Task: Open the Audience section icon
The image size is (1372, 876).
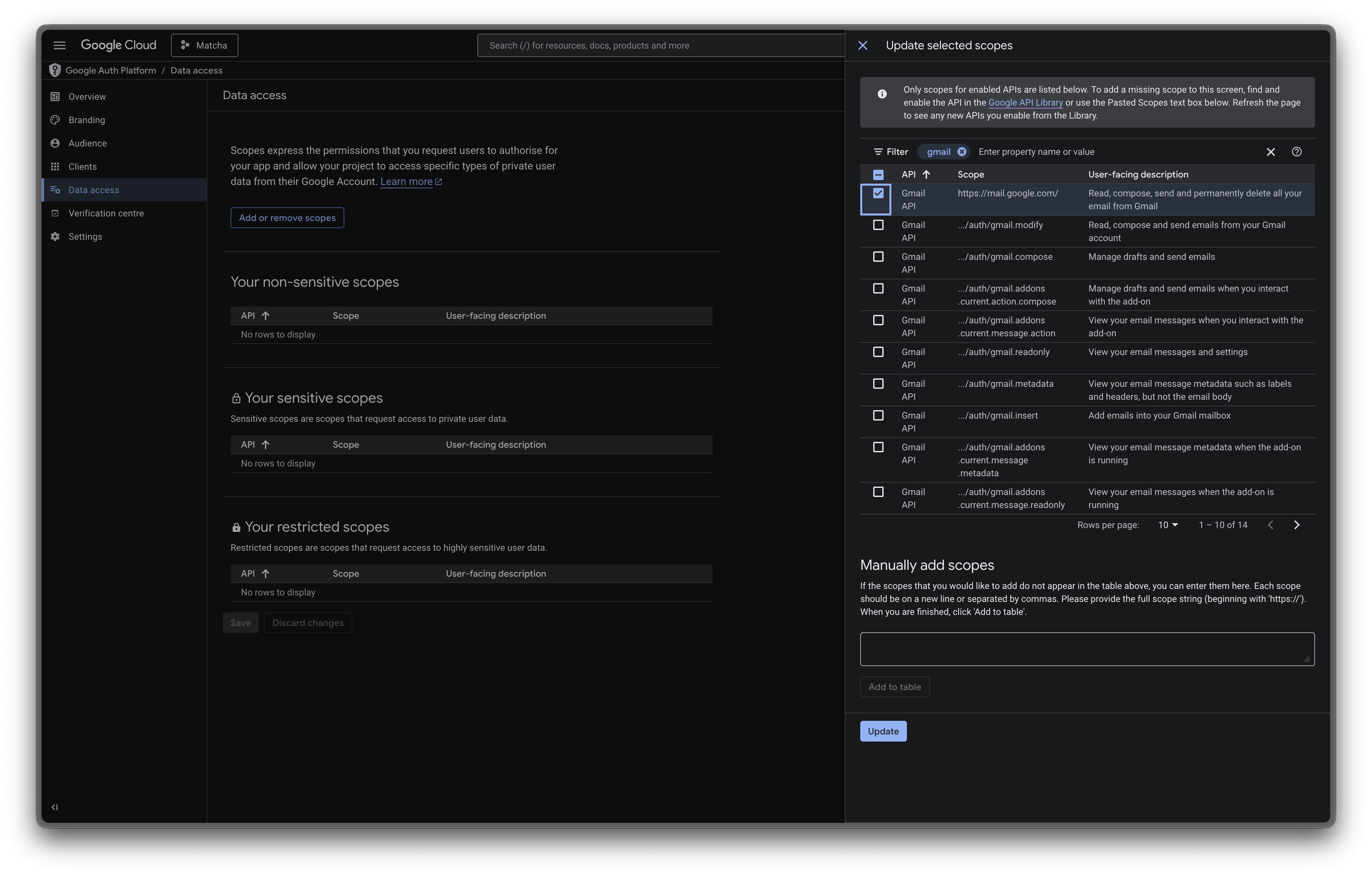Action: (x=55, y=143)
